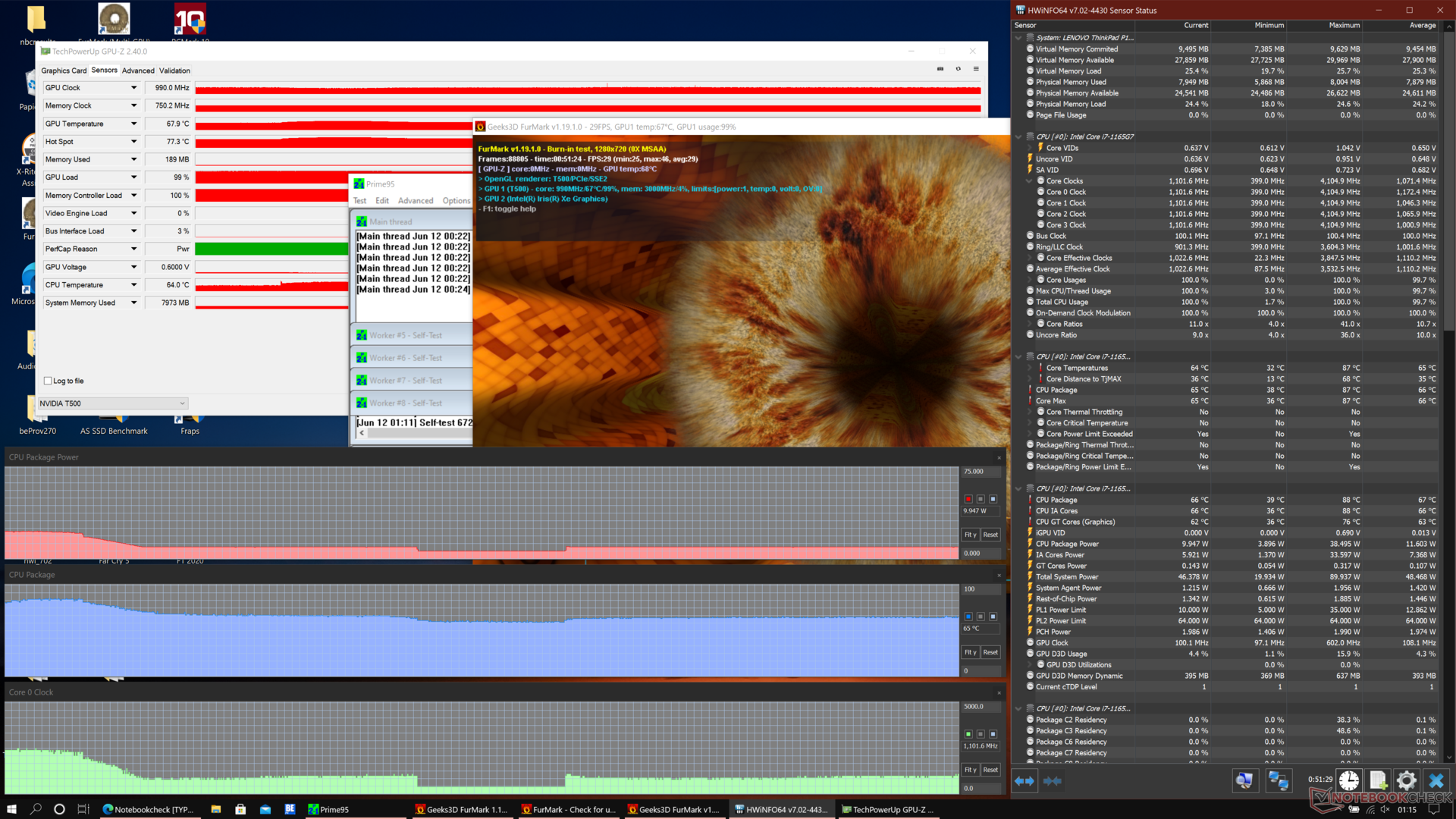1456x819 pixels.
Task: Click HWiNFO blue X close-sensors icon
Action: click(x=1436, y=780)
